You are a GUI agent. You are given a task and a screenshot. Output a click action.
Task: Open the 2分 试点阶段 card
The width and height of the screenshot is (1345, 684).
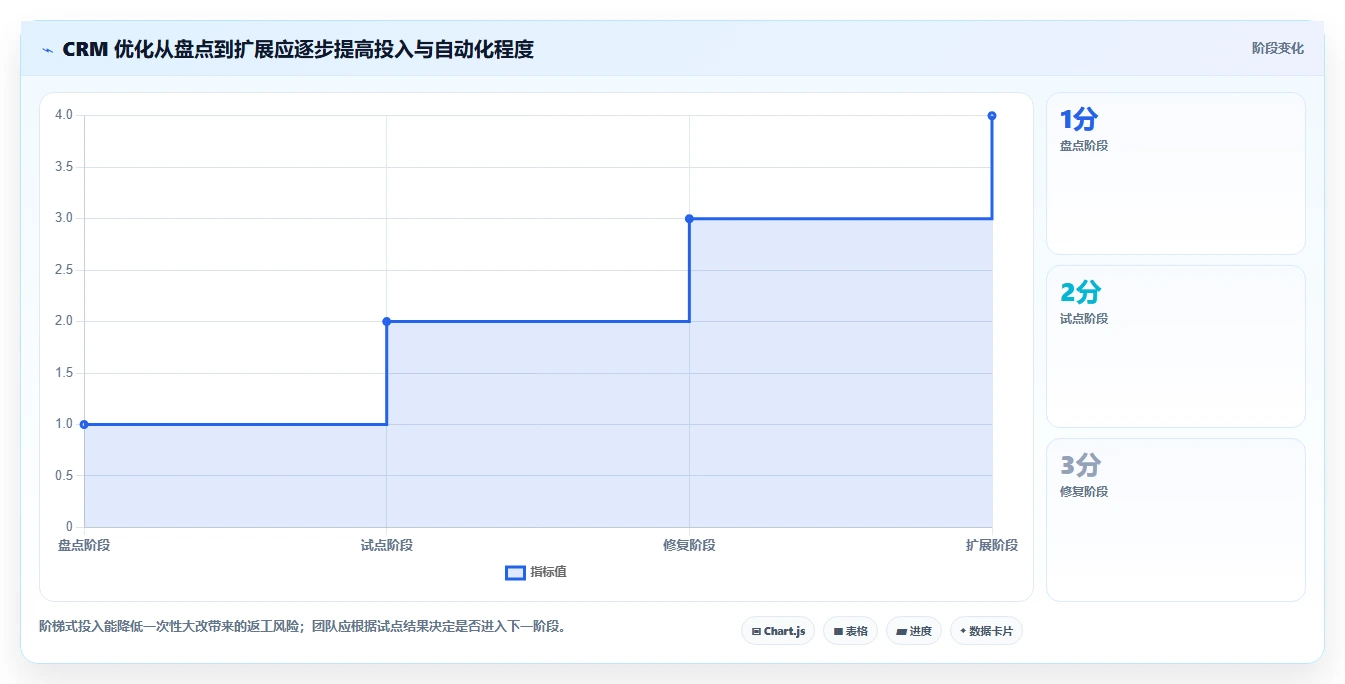(x=1176, y=347)
